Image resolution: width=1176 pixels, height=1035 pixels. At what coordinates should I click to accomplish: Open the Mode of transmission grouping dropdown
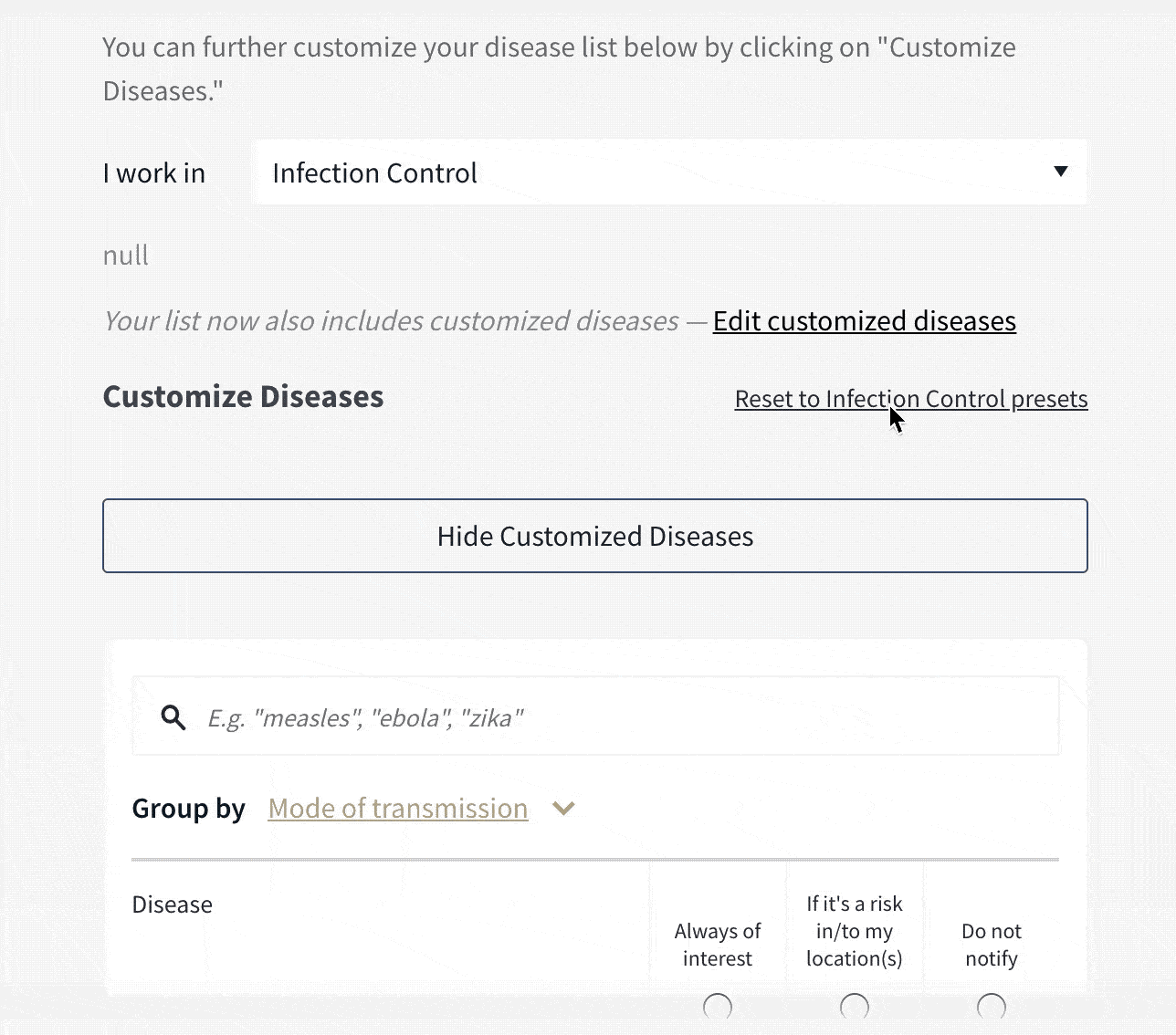point(398,809)
